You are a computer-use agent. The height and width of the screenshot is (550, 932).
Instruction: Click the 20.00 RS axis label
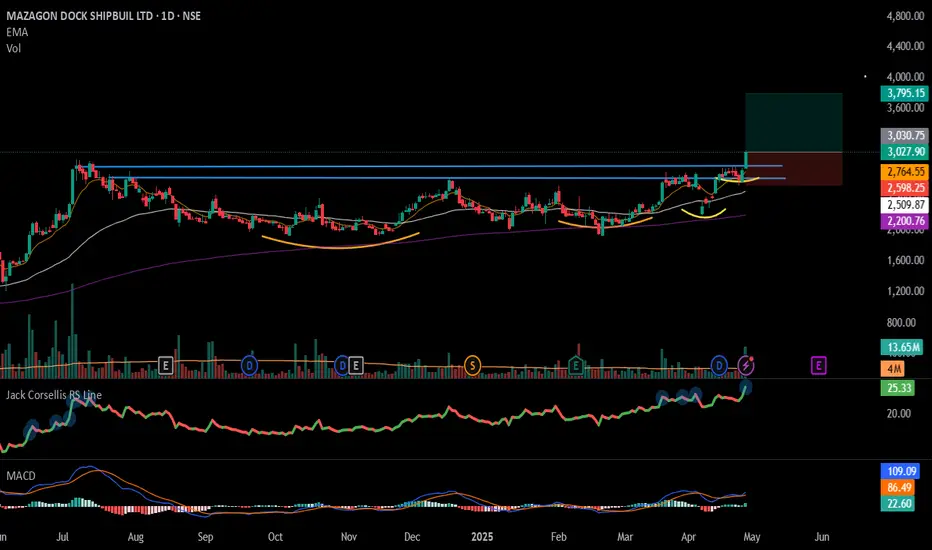click(898, 413)
